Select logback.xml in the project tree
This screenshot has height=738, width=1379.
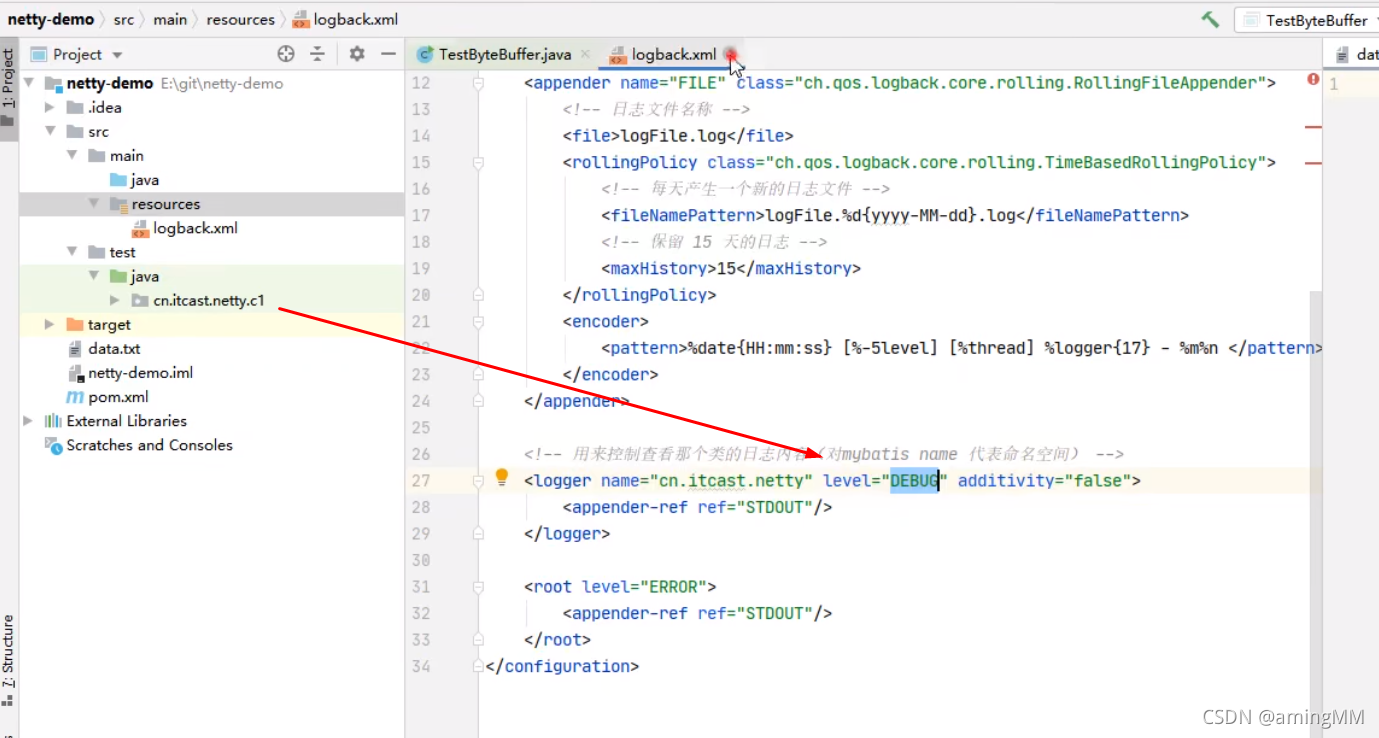pos(195,228)
